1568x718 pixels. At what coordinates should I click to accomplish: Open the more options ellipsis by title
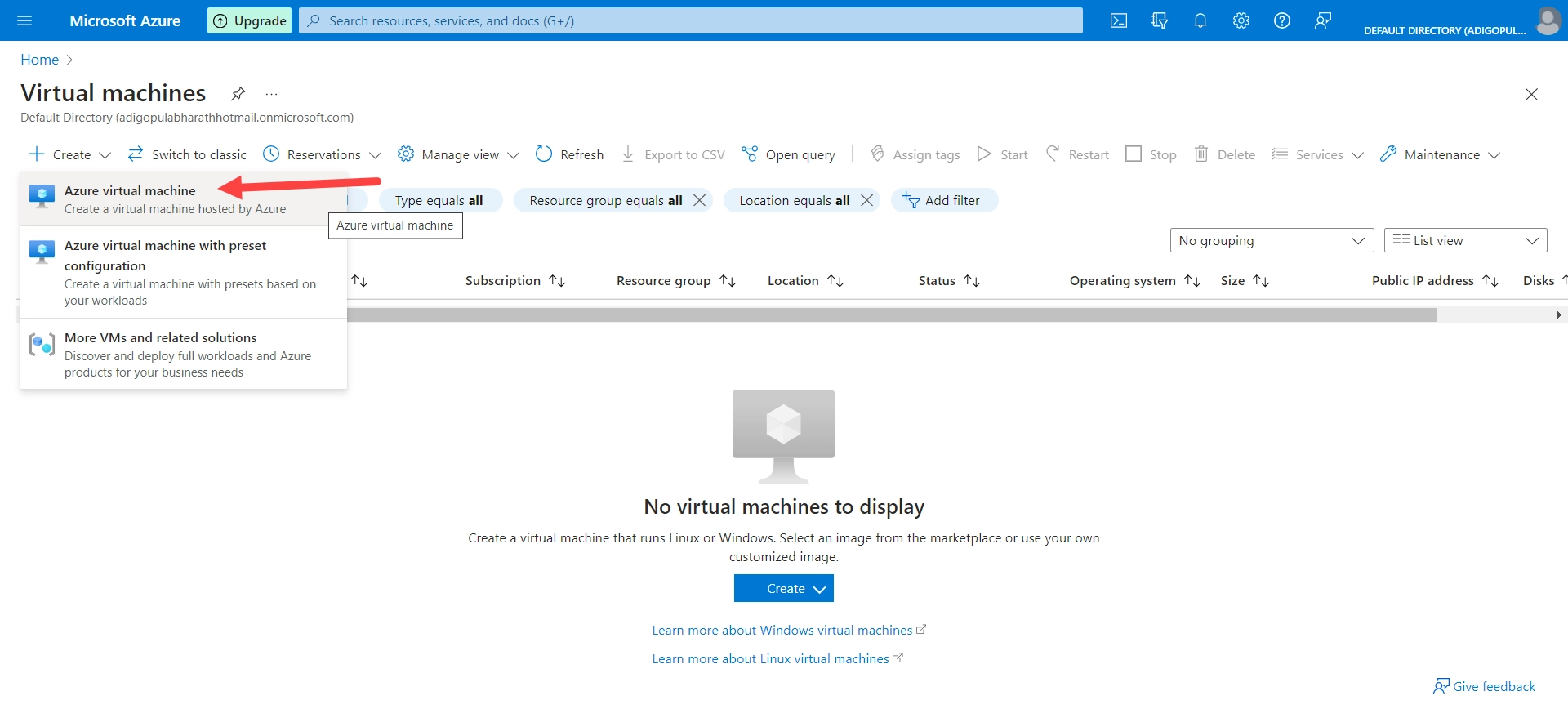pos(271,94)
